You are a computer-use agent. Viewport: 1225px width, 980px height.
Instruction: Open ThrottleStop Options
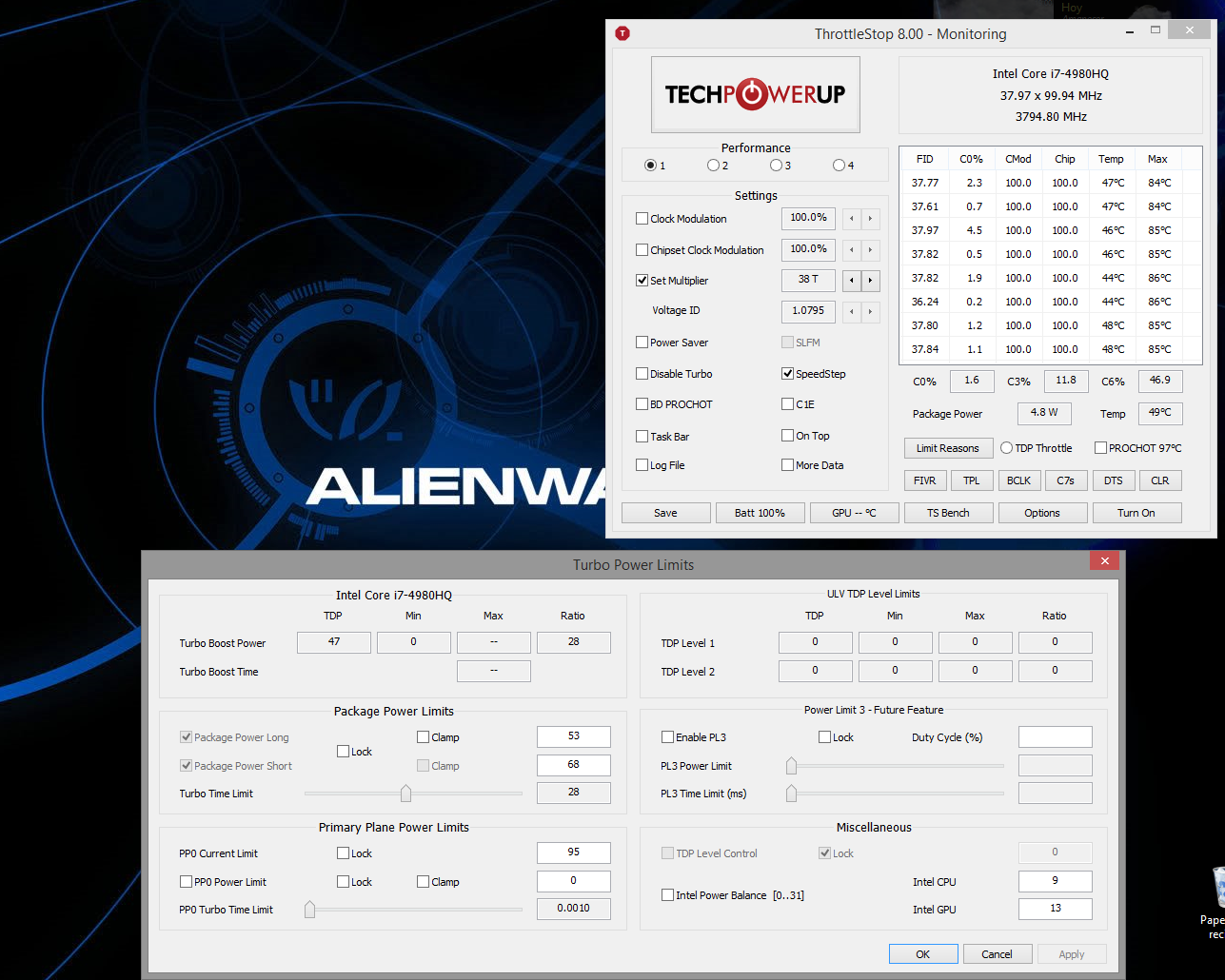click(1042, 513)
